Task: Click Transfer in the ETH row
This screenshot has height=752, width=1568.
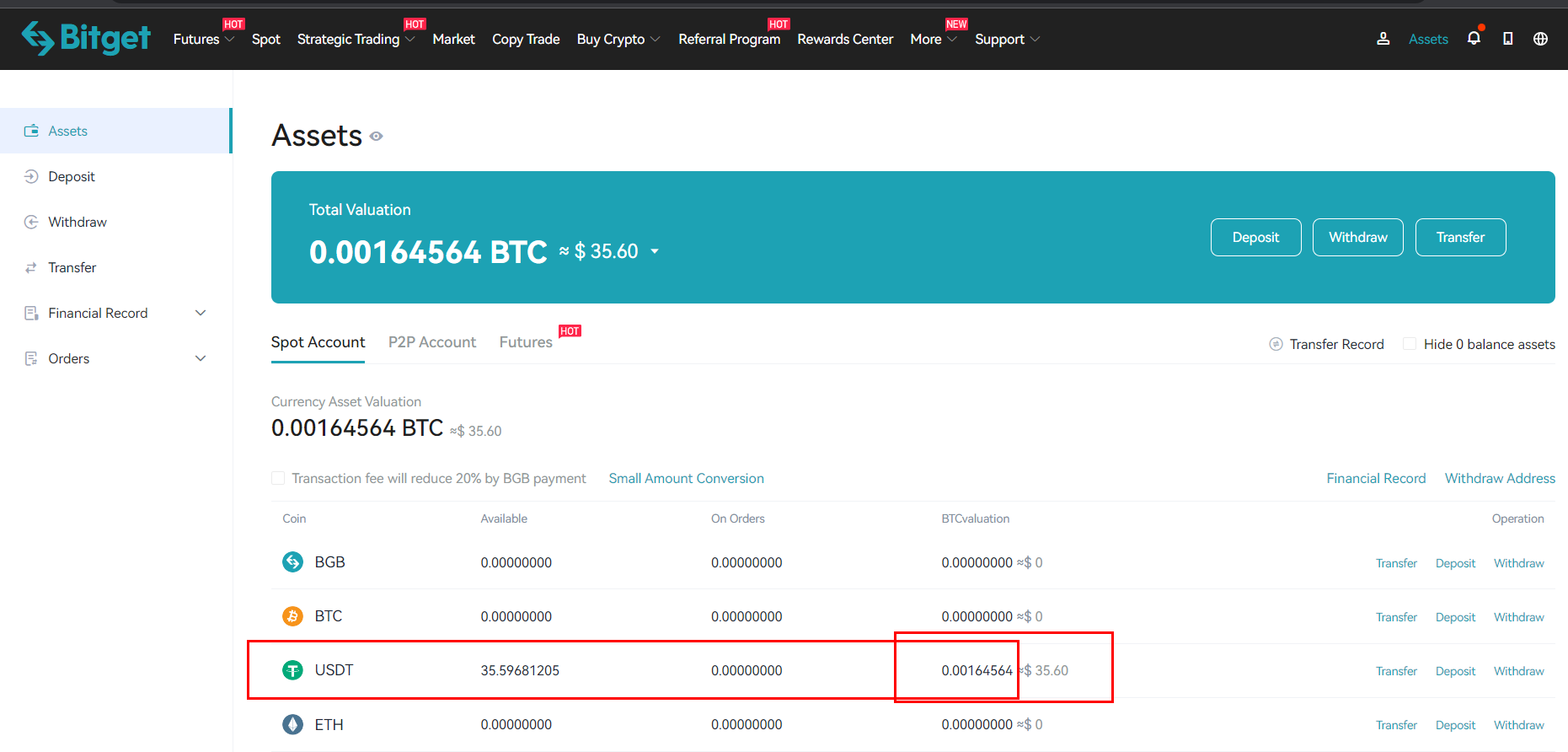Action: 1396,725
